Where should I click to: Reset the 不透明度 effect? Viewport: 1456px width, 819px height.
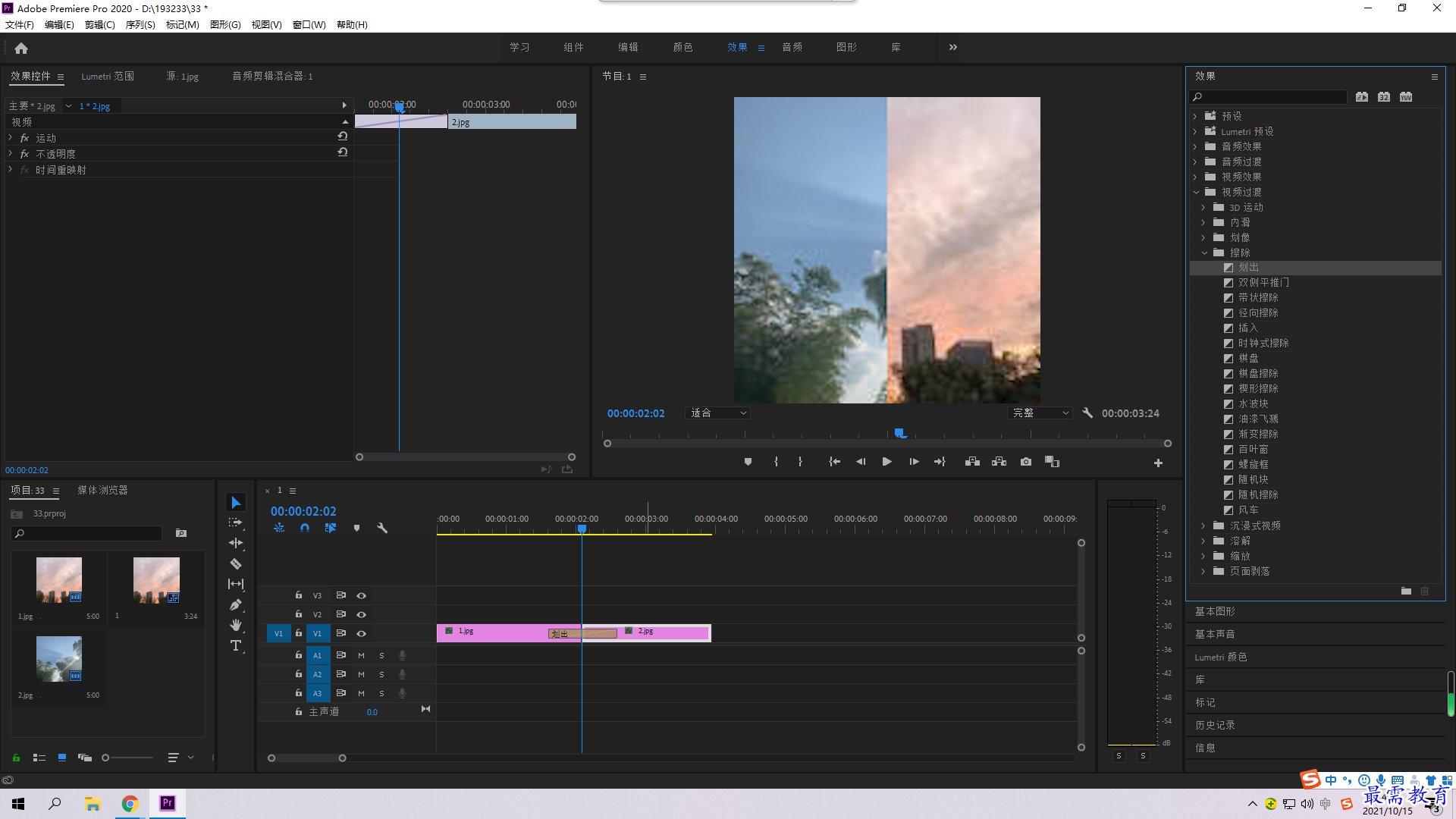(343, 152)
